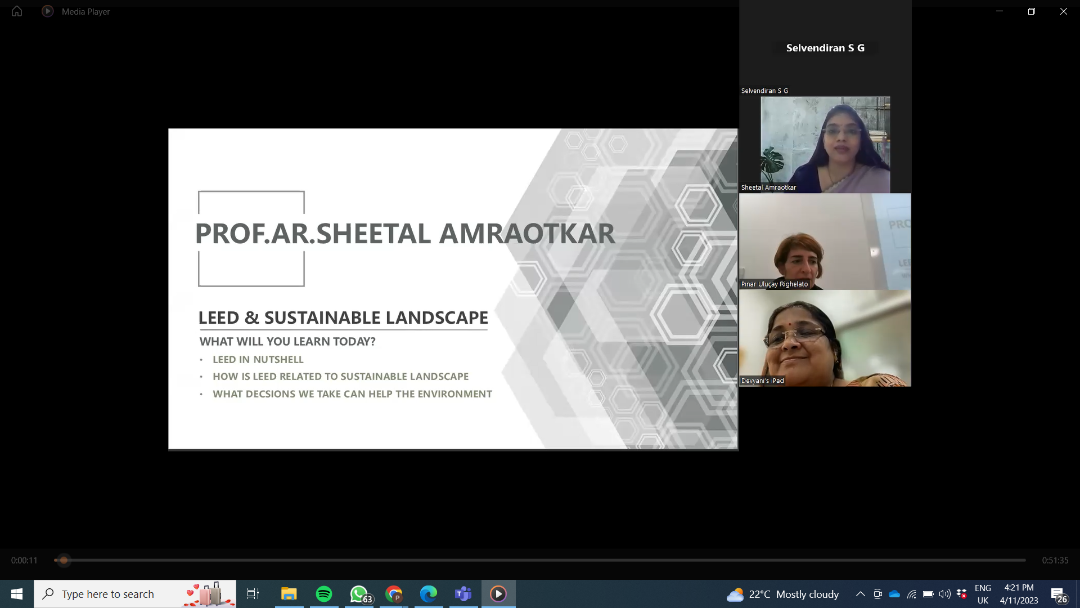Launch Google Chrome from the taskbar

click(394, 594)
